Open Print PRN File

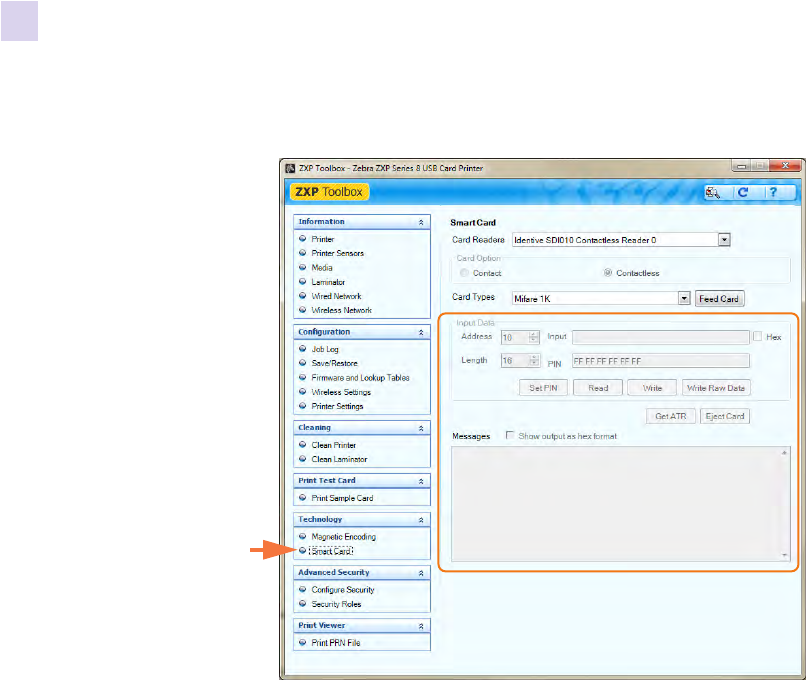336,642
